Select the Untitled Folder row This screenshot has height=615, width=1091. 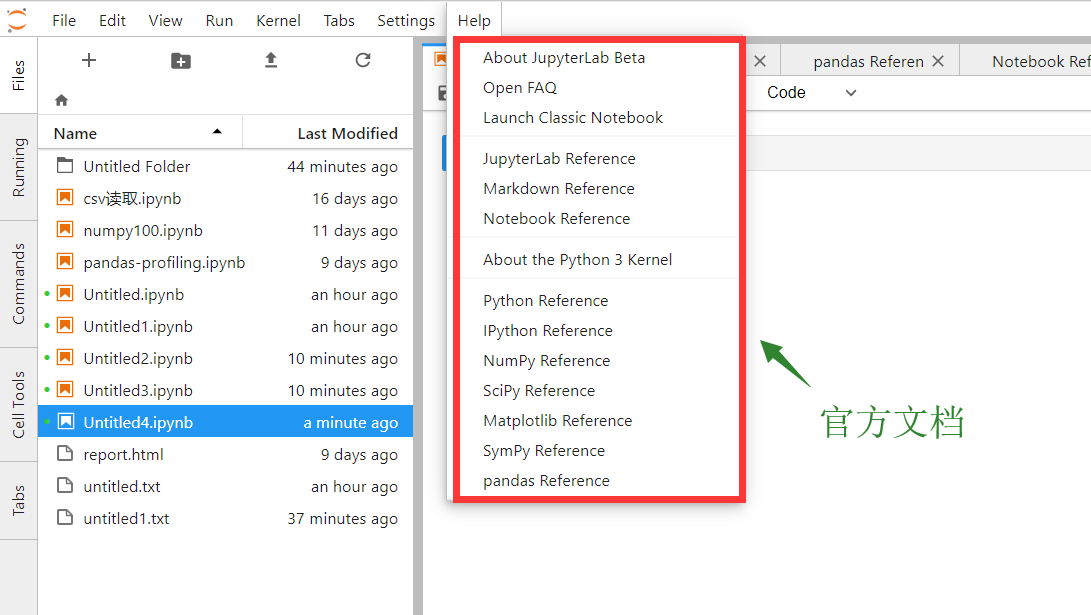[226, 166]
